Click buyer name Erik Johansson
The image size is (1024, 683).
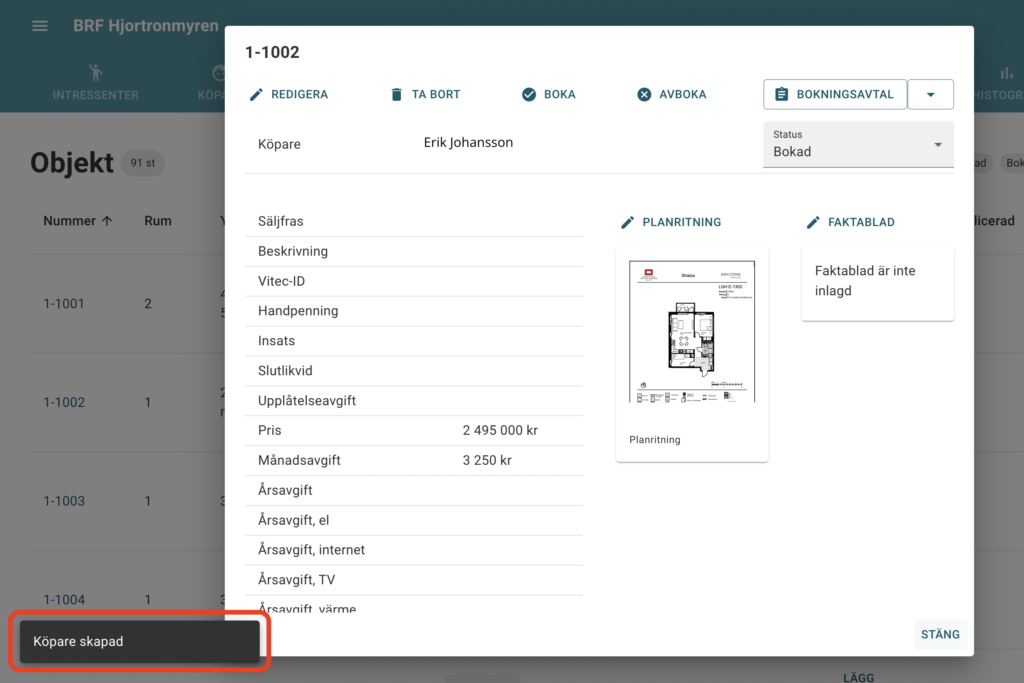coord(468,143)
